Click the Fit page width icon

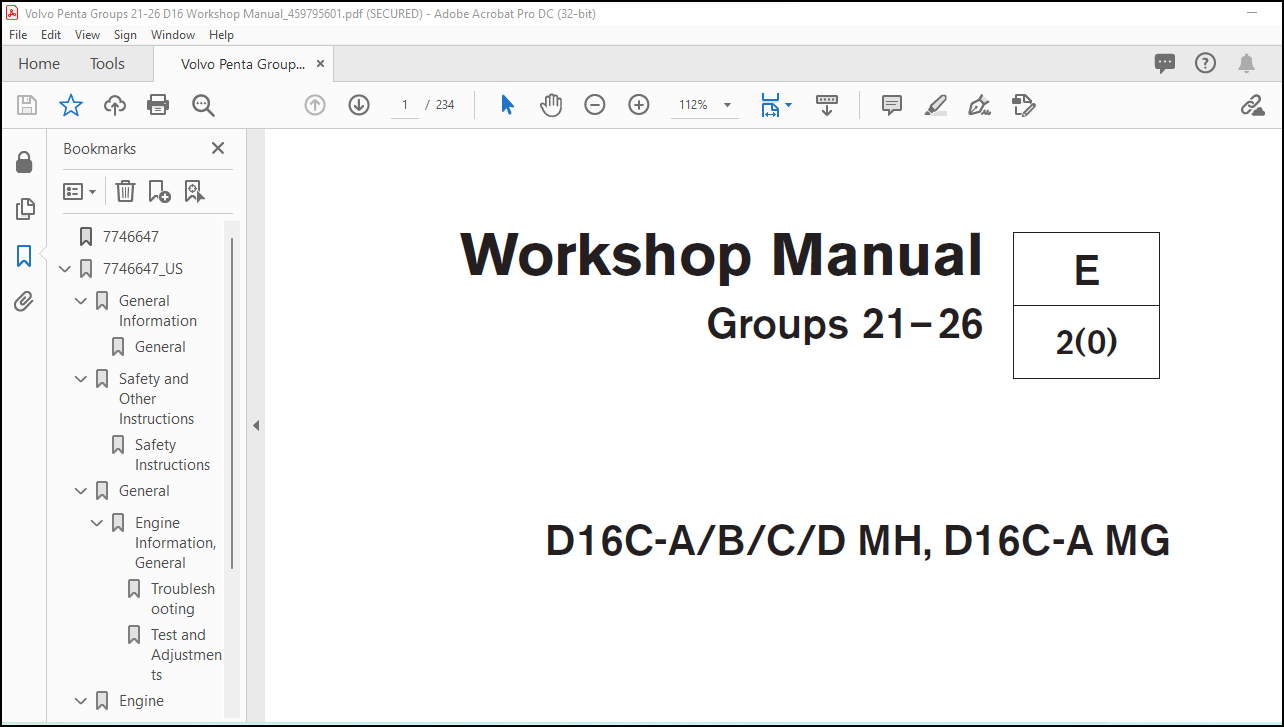coord(770,105)
